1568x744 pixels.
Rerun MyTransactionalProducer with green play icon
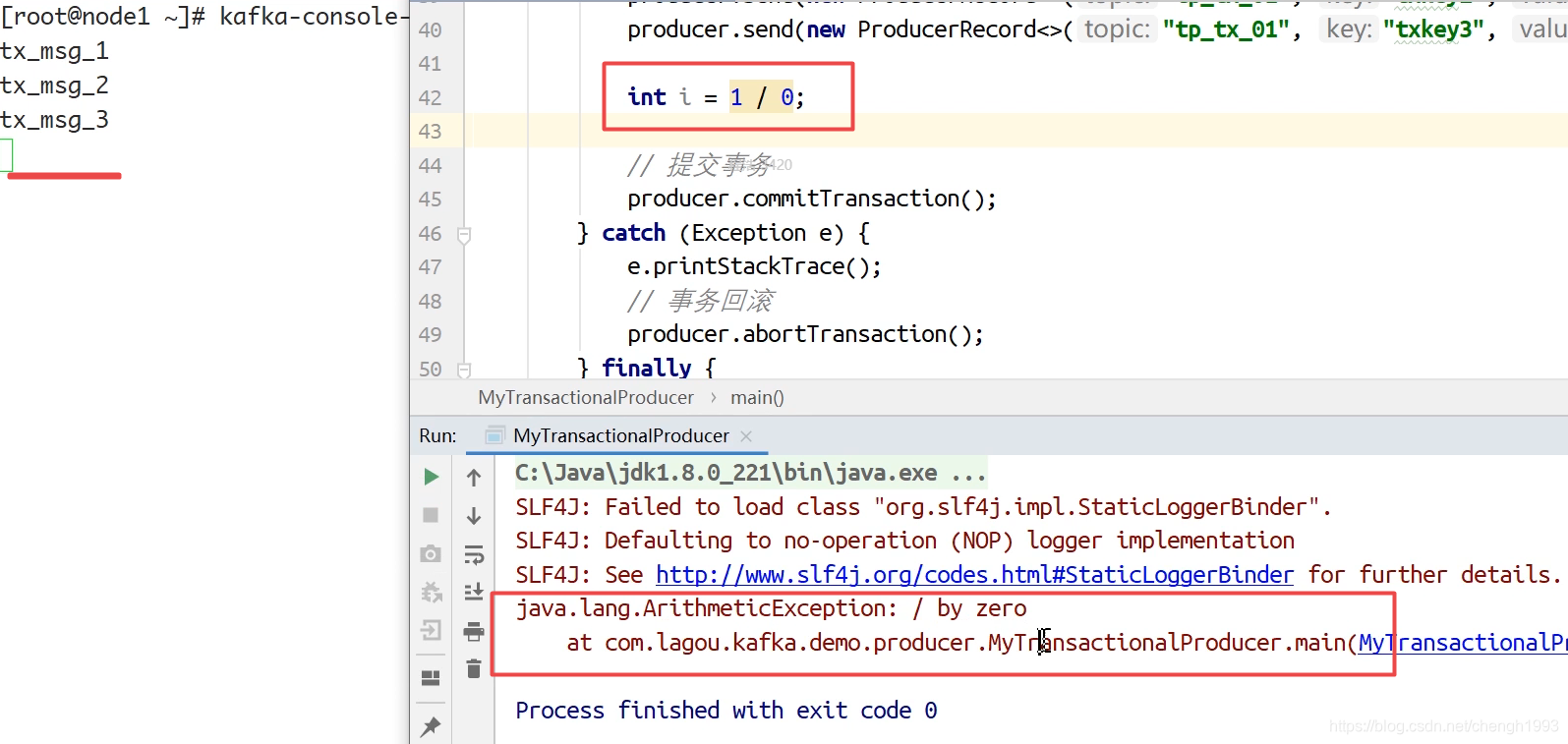click(431, 477)
